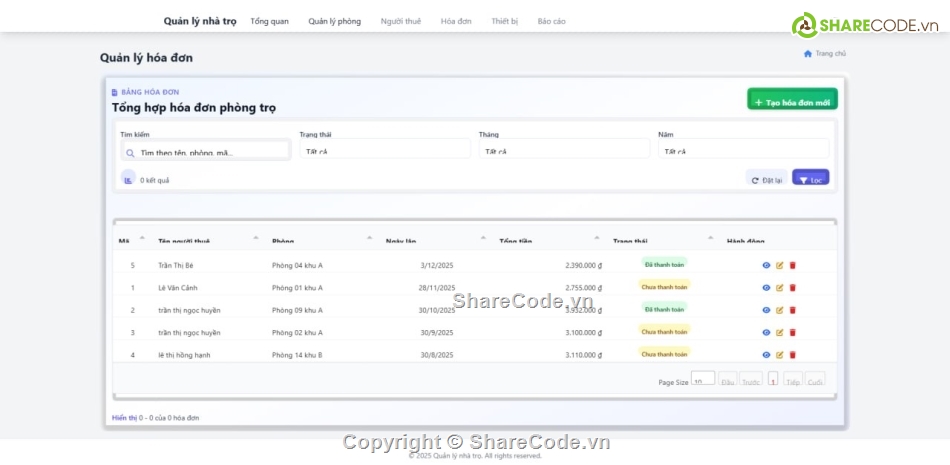
Task: Sort by Tổng tiền column arrow
Action: (597, 238)
